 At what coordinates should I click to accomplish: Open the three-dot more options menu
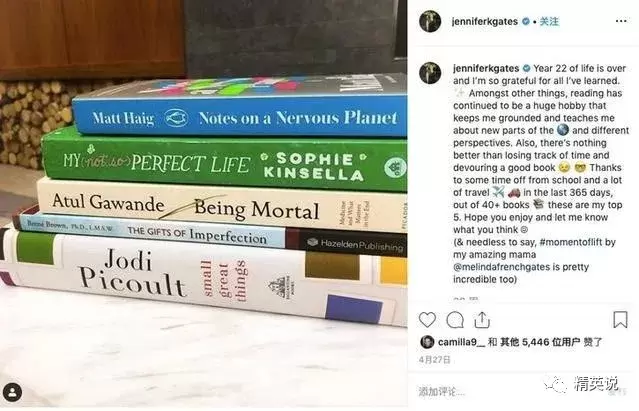coord(621,21)
